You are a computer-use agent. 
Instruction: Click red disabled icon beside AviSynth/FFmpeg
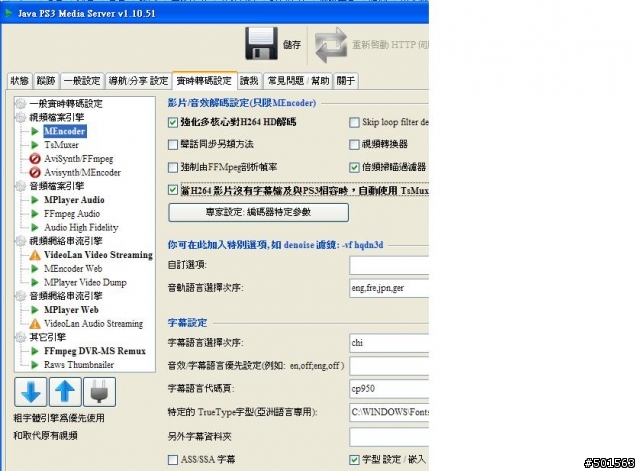35,158
